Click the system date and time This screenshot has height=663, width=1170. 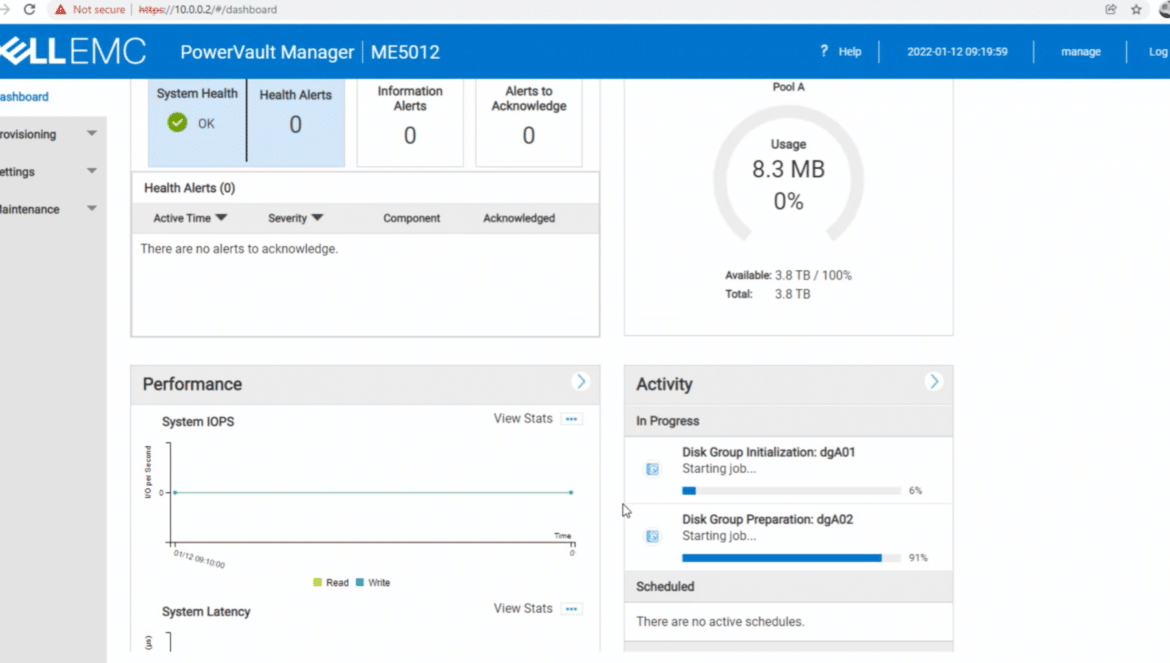(x=957, y=51)
